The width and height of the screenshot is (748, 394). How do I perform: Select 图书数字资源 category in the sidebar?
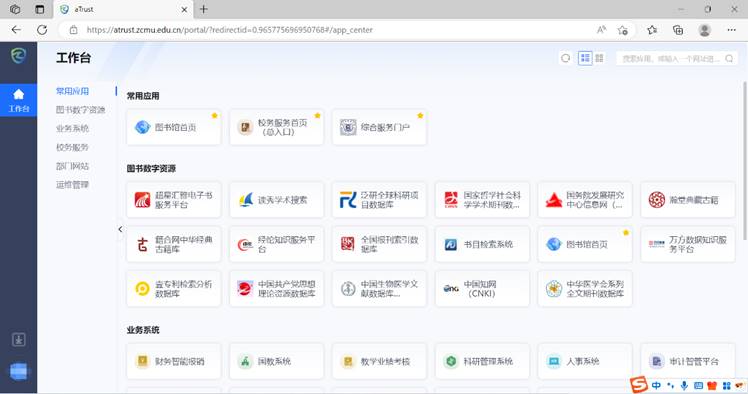80,110
